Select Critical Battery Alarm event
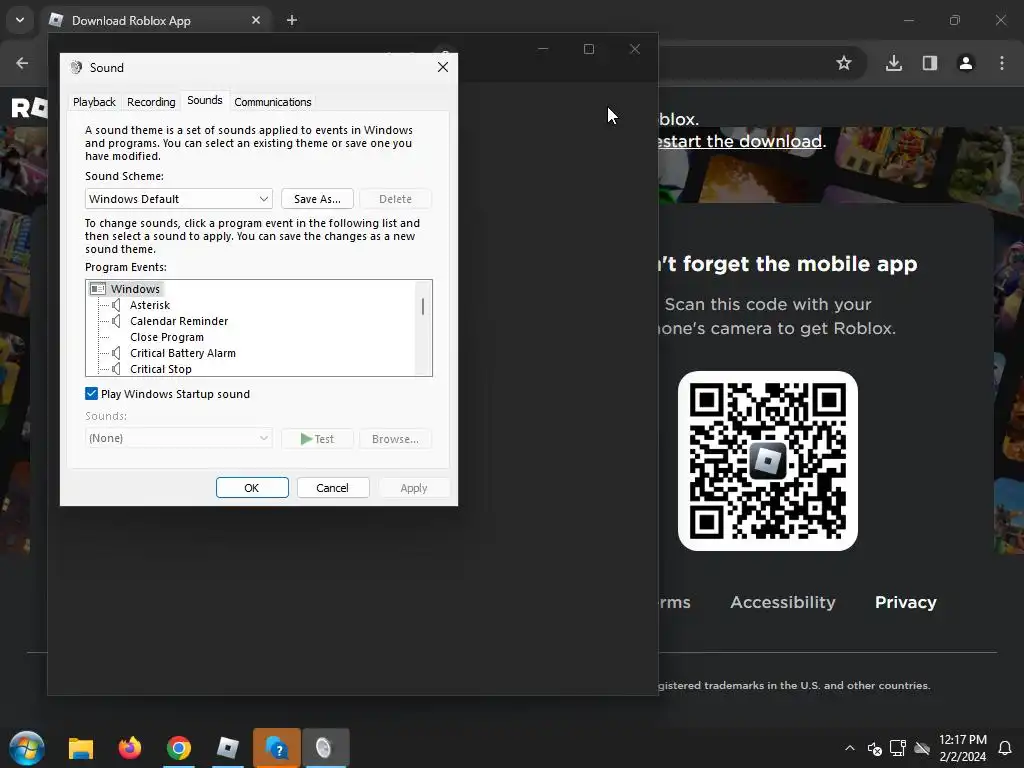 (183, 353)
